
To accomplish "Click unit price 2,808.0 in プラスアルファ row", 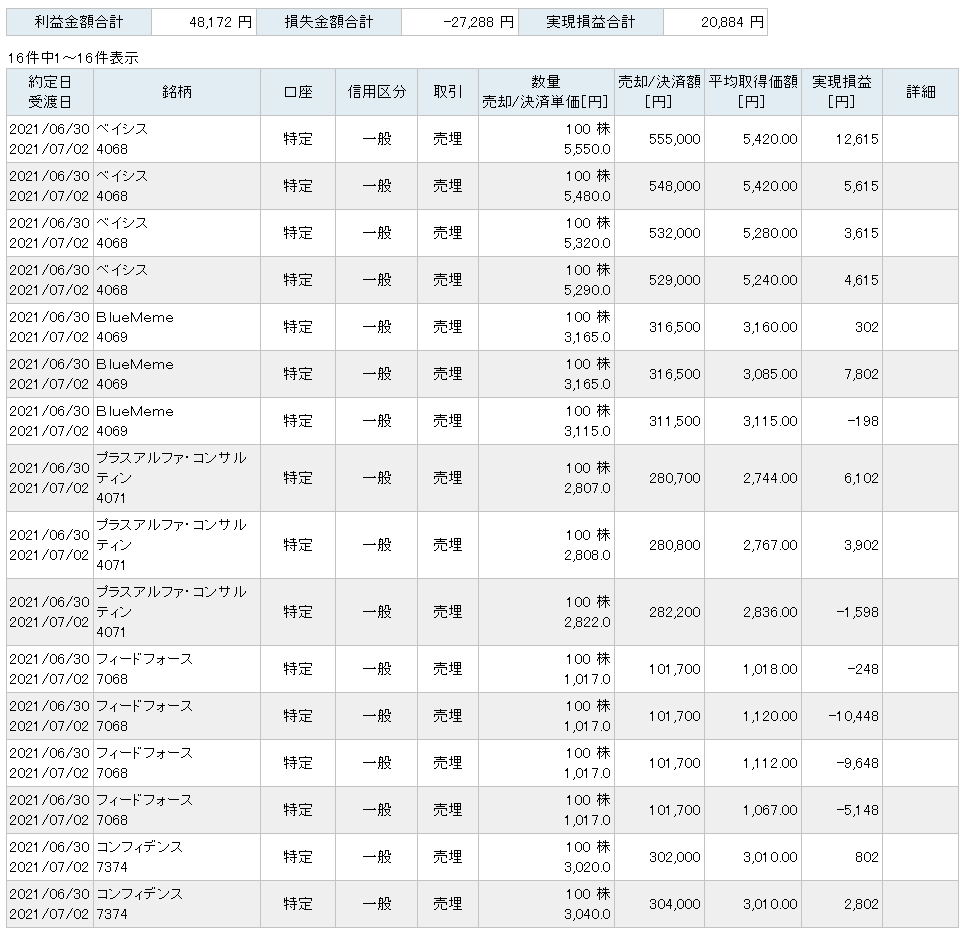I will pos(587,555).
